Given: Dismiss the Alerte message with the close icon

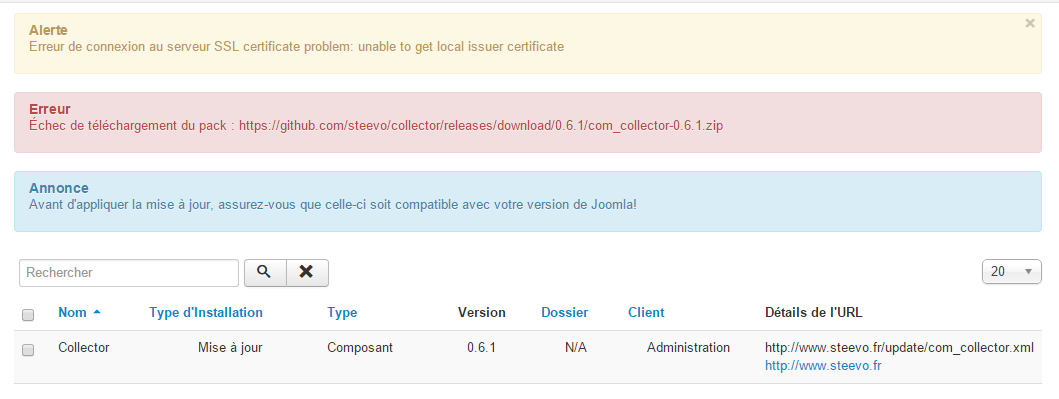Looking at the screenshot, I should click(1029, 23).
